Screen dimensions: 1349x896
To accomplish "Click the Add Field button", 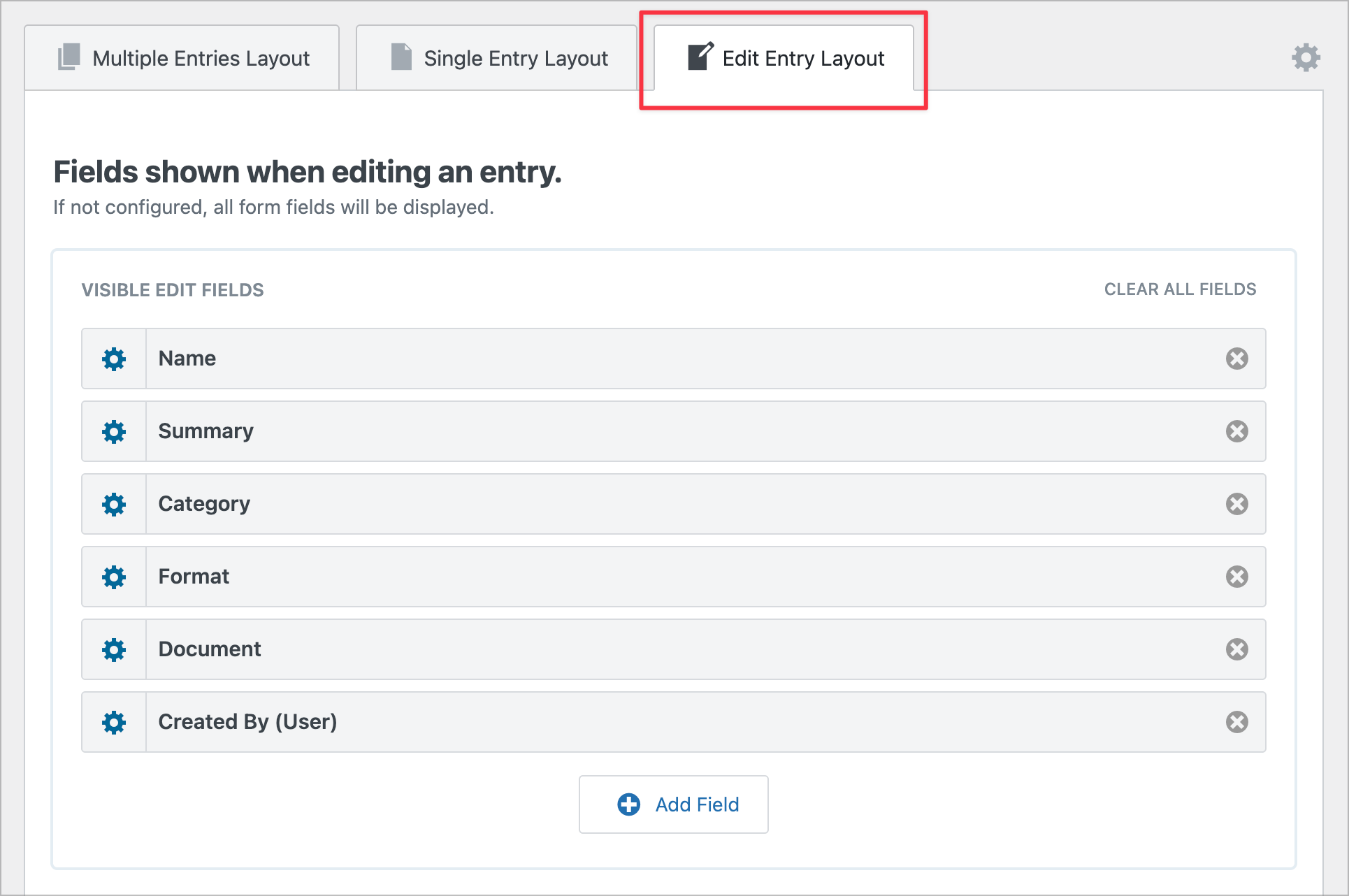I will click(x=673, y=804).
